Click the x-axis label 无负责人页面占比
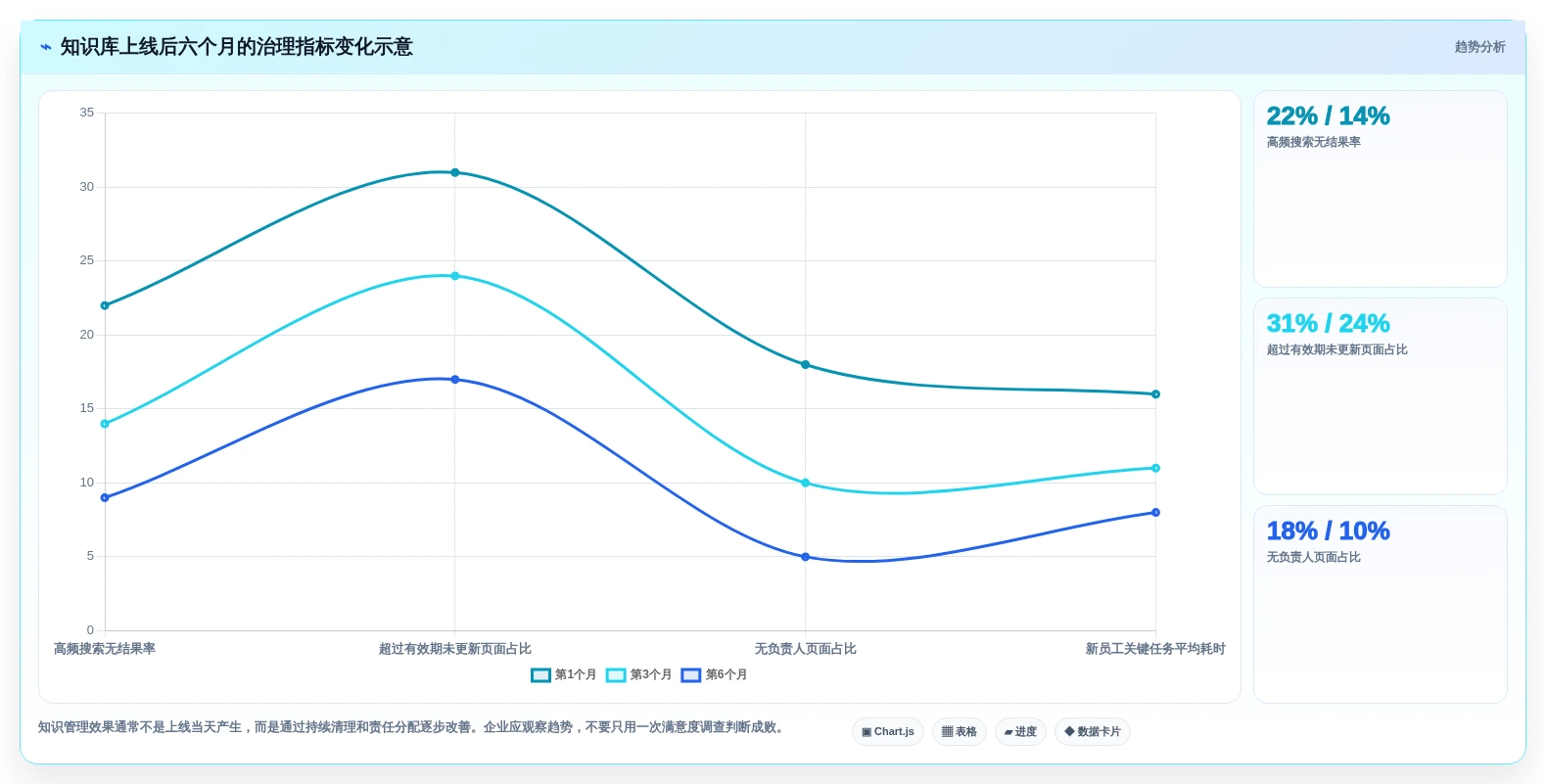 click(806, 649)
